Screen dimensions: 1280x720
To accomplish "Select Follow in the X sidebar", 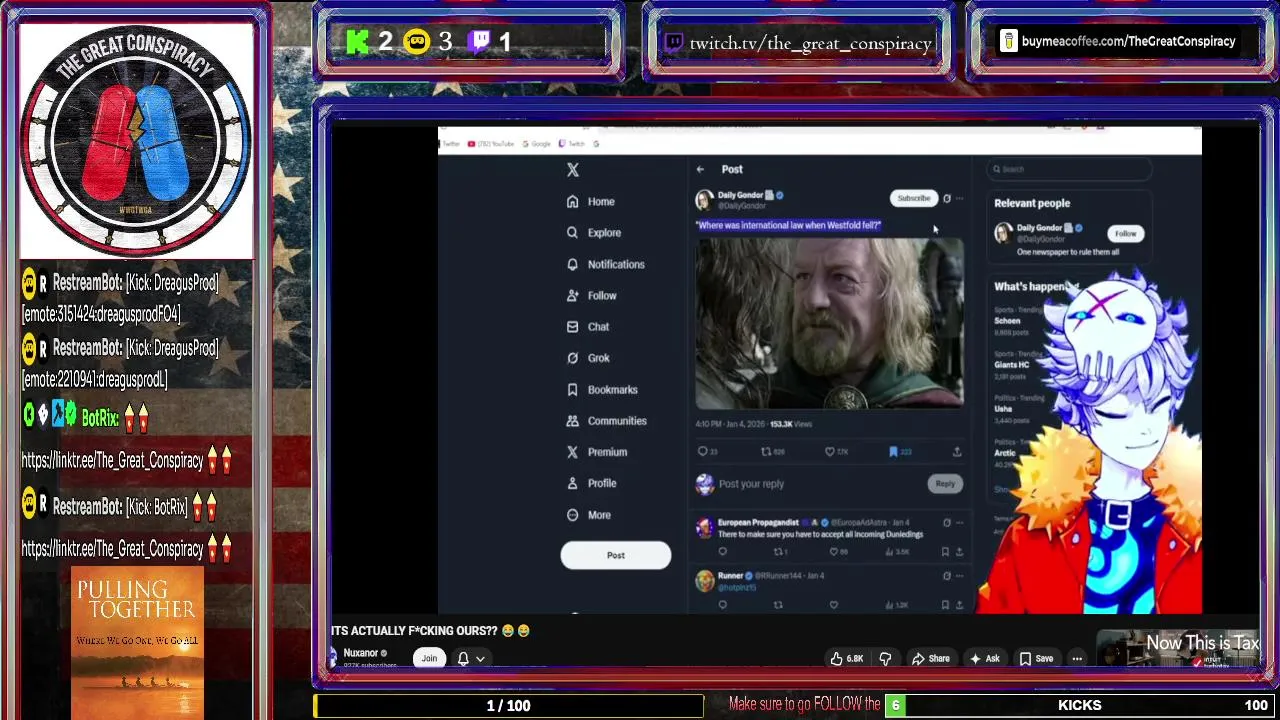I will [x=591, y=296].
